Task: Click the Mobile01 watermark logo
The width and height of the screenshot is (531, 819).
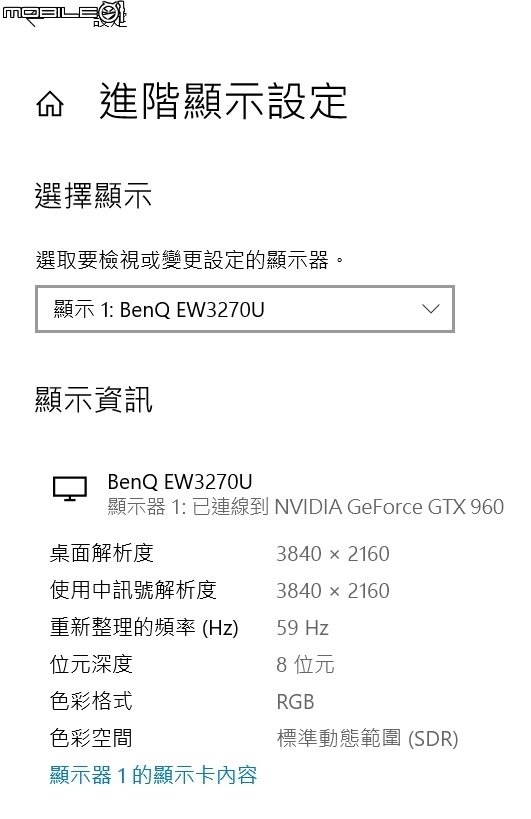Action: 64,14
